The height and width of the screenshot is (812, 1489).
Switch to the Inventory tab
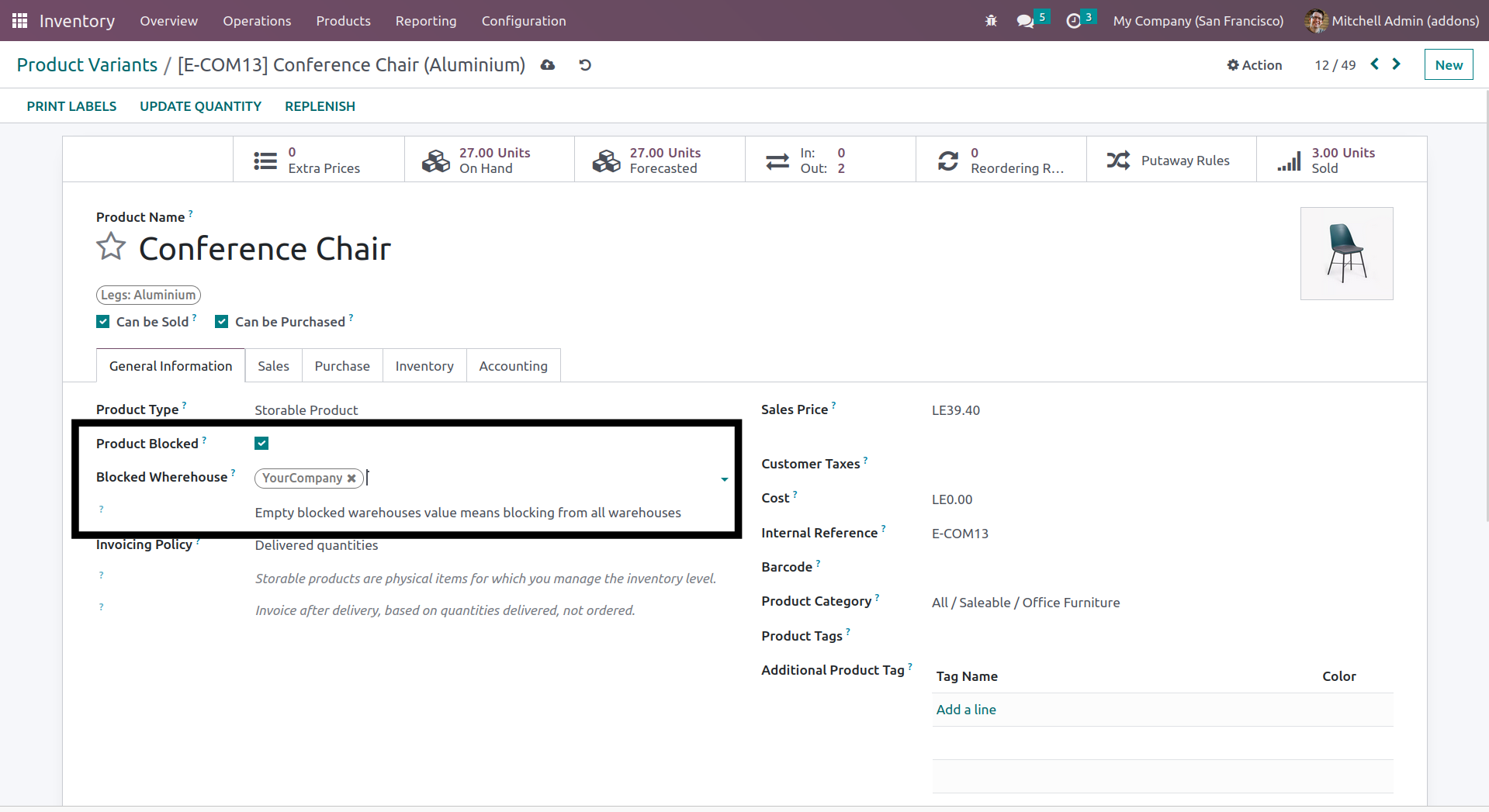click(424, 366)
